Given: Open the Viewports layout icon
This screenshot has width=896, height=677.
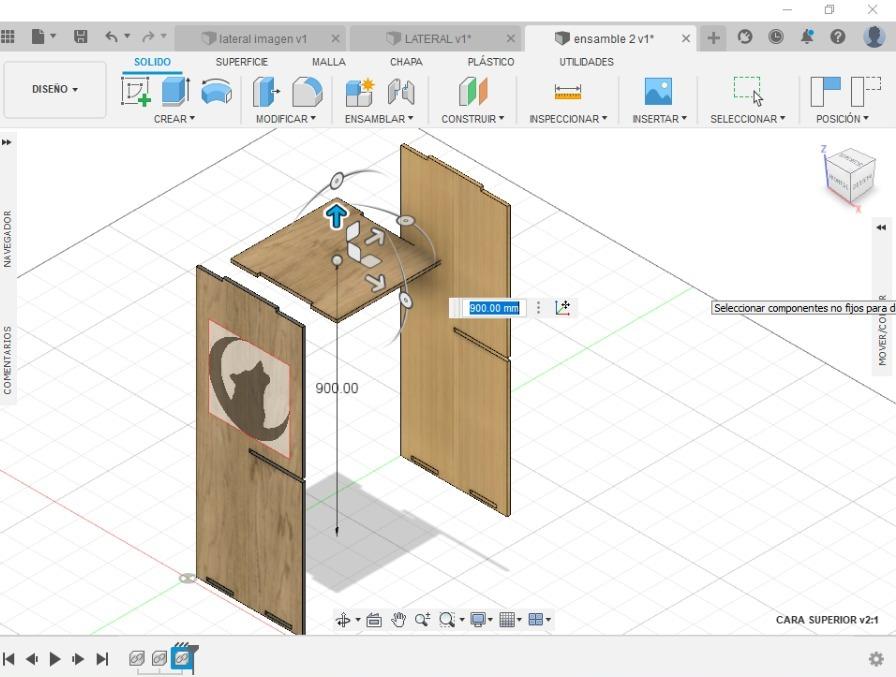Looking at the screenshot, I should [x=536, y=620].
